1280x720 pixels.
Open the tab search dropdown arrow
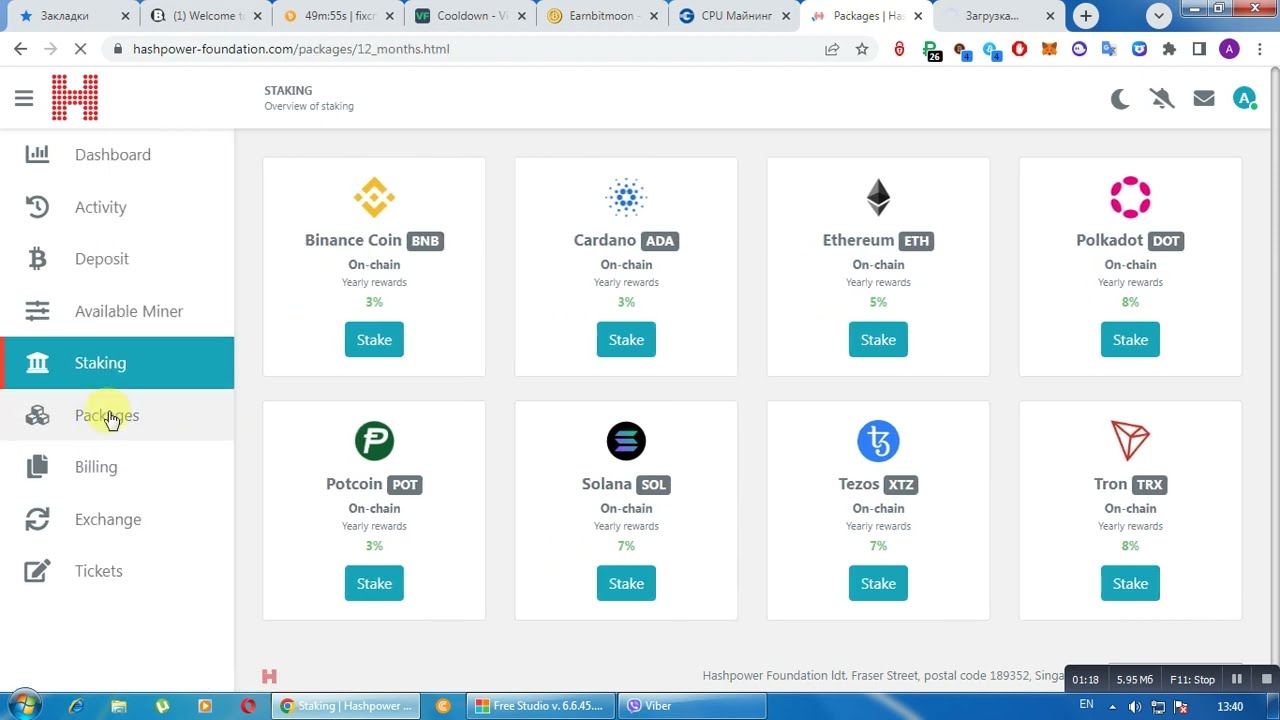[1159, 16]
